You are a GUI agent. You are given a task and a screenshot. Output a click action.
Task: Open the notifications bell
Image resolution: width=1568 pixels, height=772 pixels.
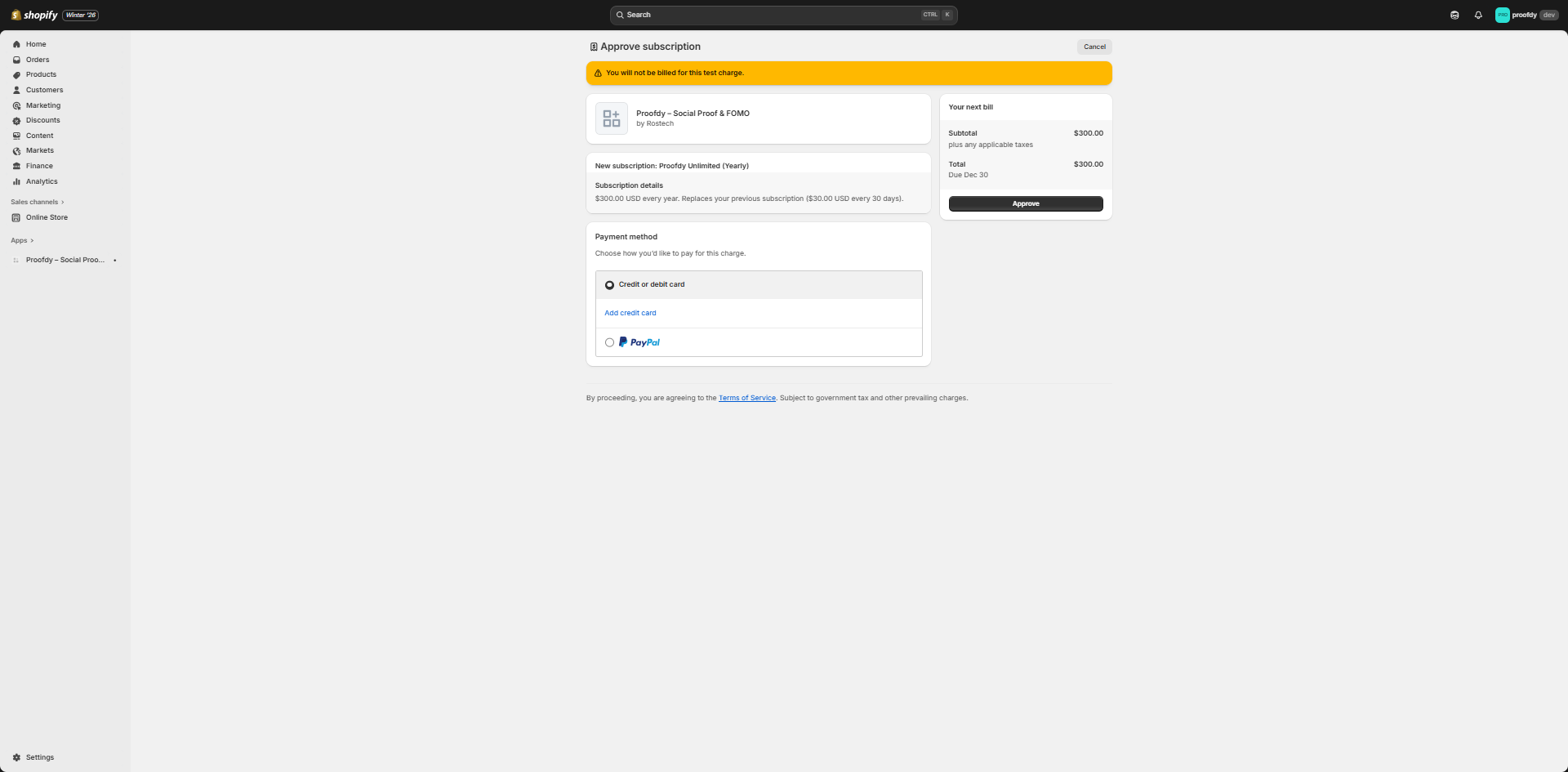[x=1478, y=15]
